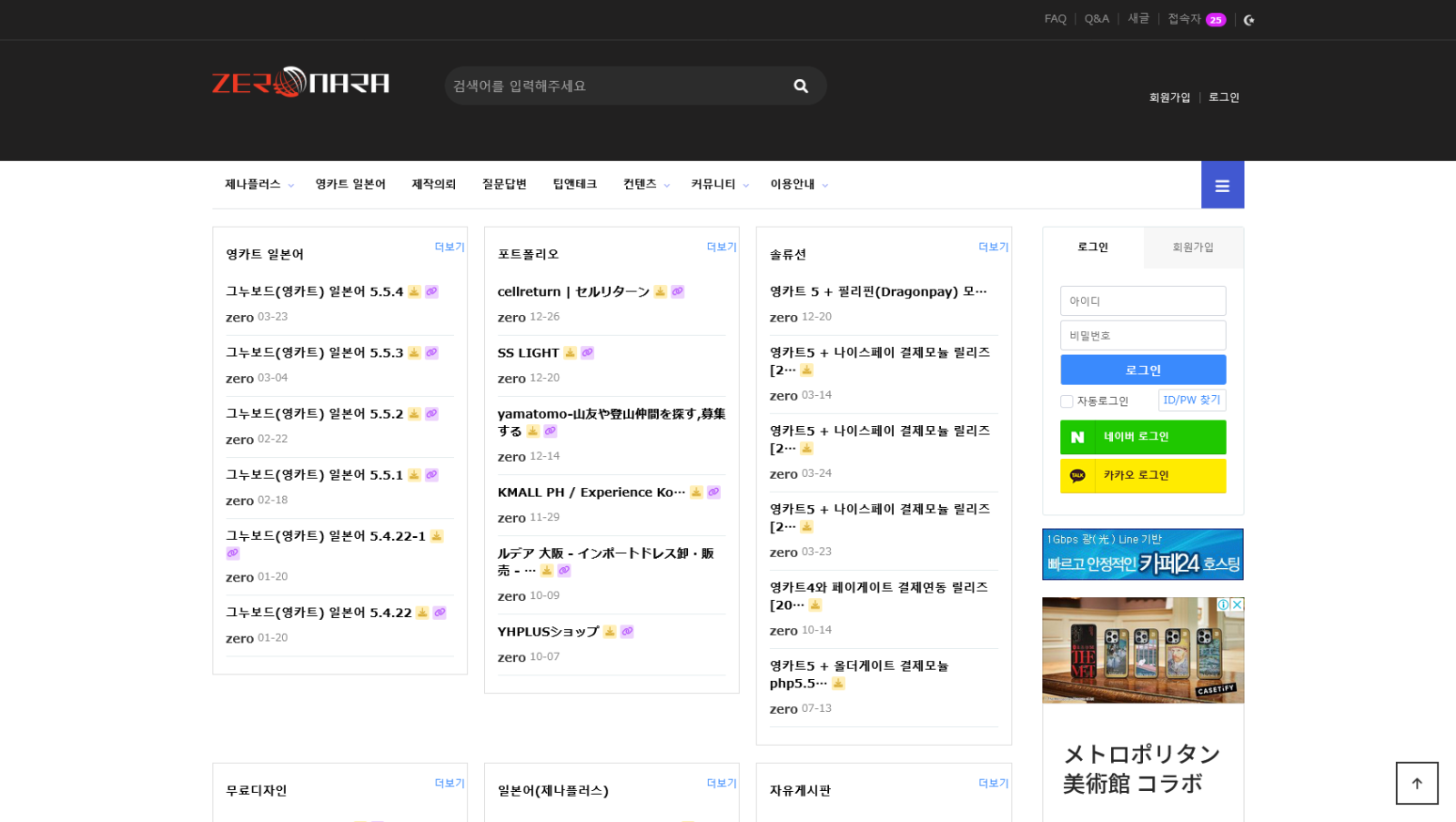This screenshot has width=1456, height=822.
Task: Close the ad with X icon
Action: pyautogui.click(x=1238, y=604)
